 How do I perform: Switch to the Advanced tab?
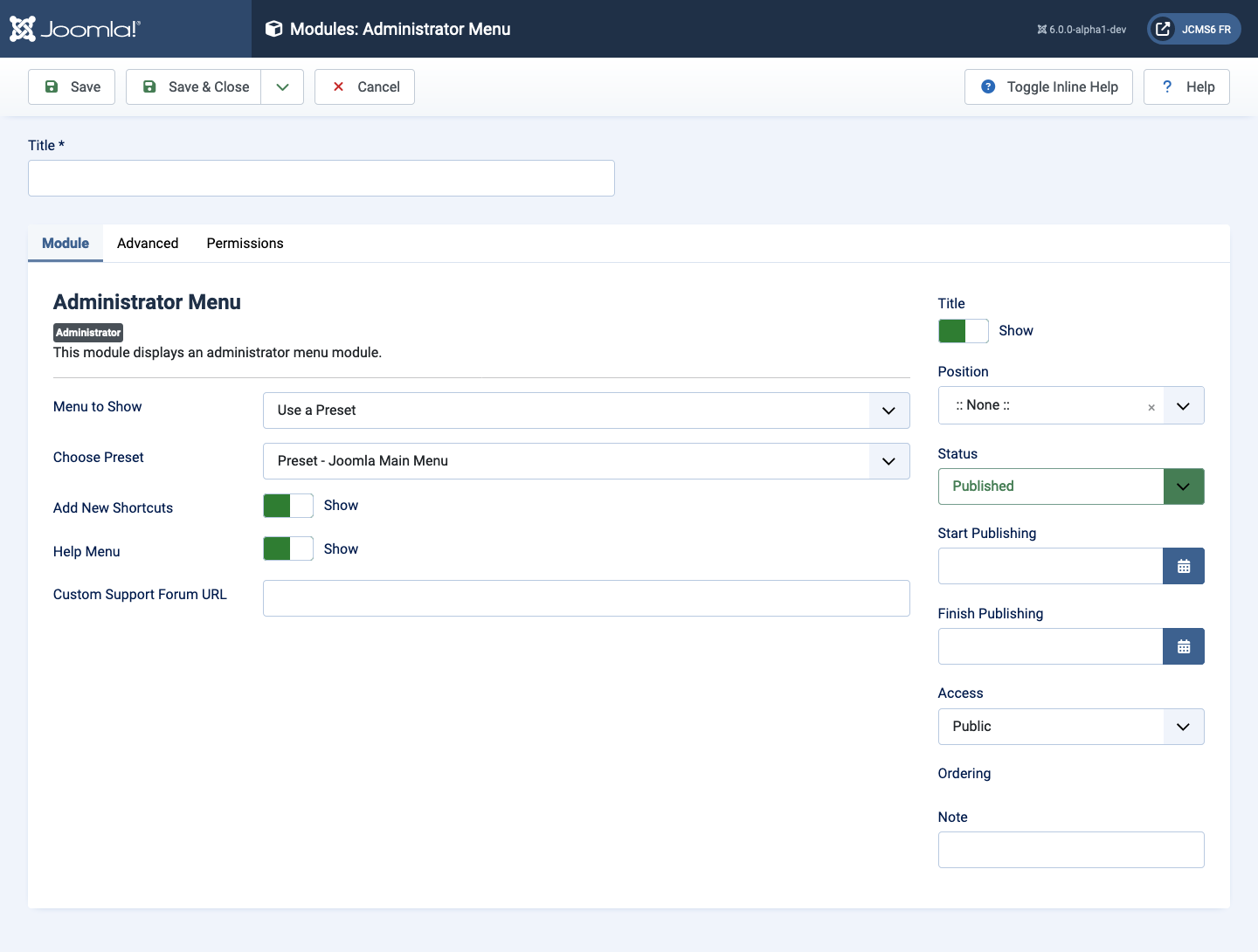pyautogui.click(x=148, y=243)
